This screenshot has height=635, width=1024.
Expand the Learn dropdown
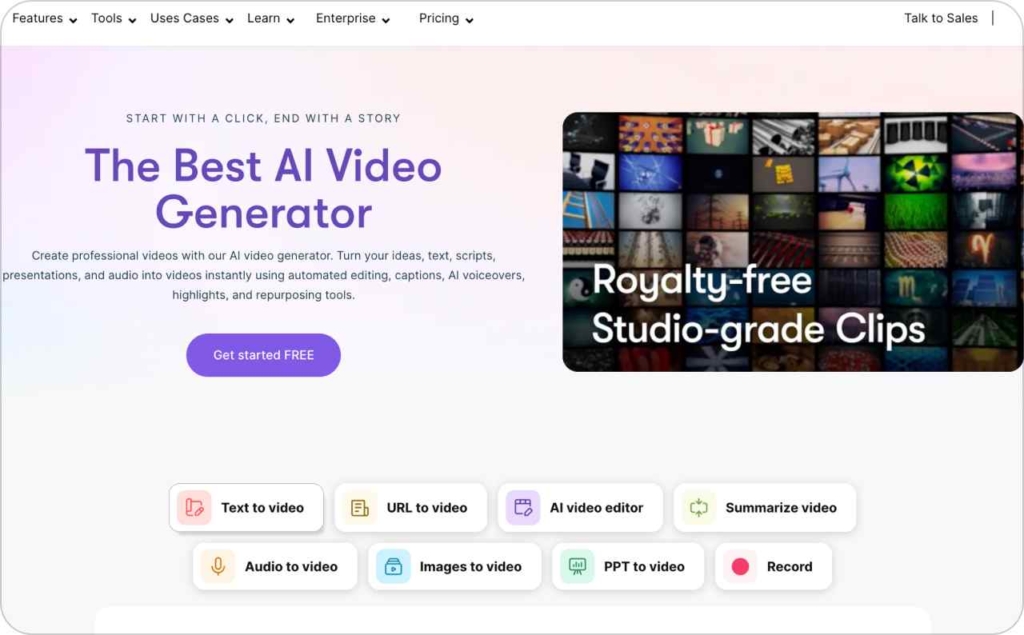point(290,18)
